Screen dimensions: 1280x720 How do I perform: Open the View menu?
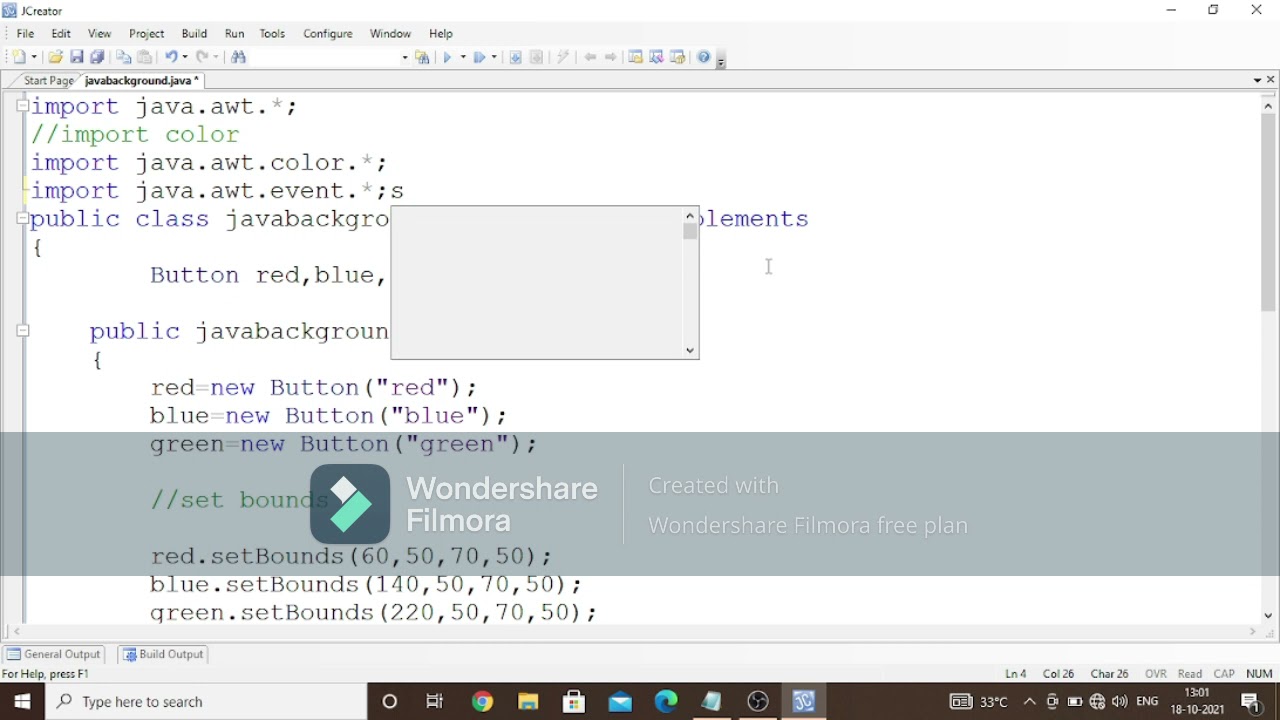click(99, 33)
